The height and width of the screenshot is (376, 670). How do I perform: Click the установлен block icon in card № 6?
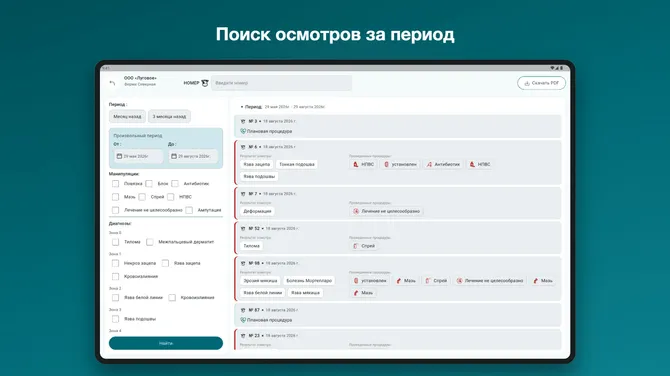[386, 164]
